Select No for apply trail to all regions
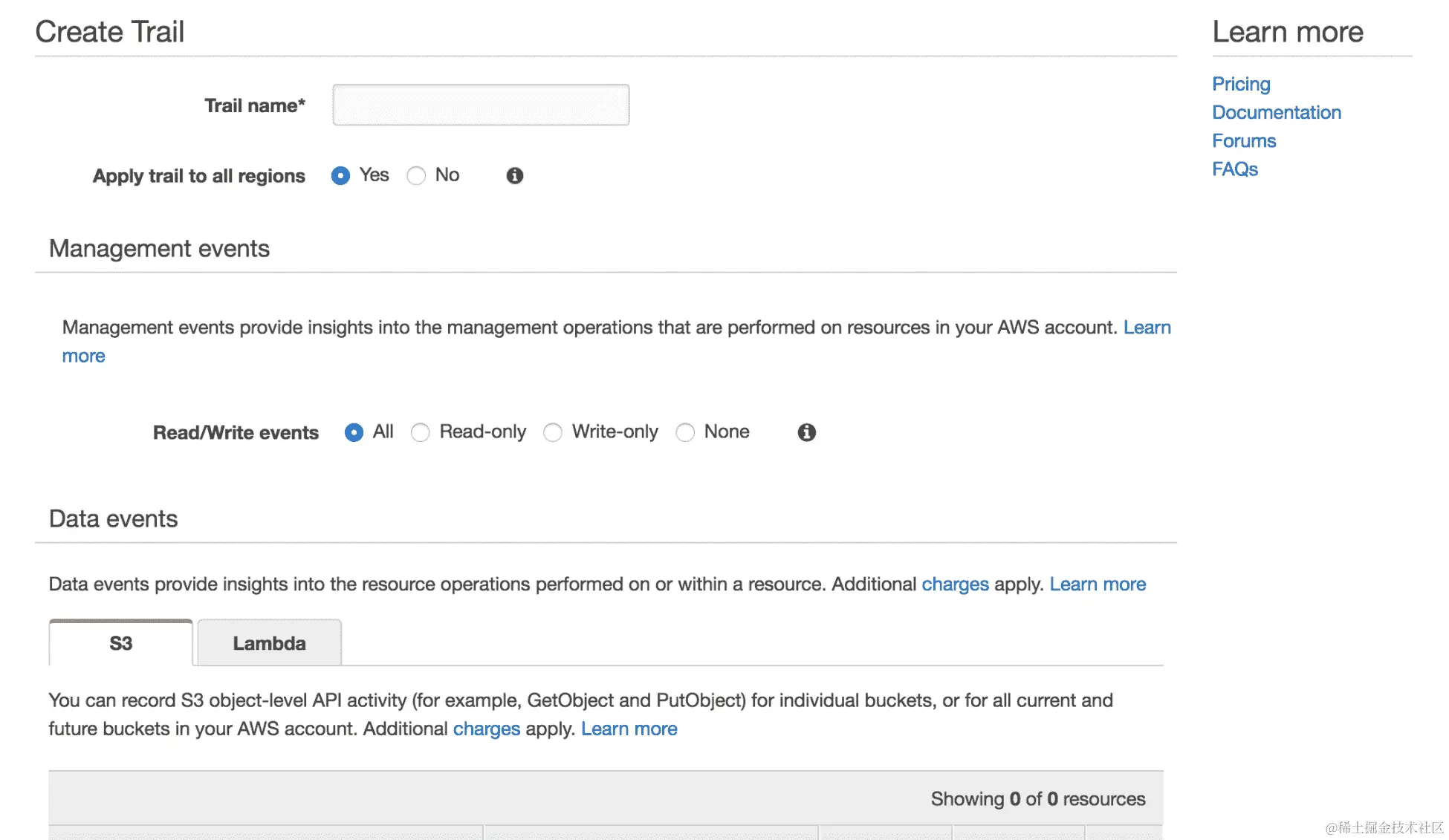 click(416, 175)
